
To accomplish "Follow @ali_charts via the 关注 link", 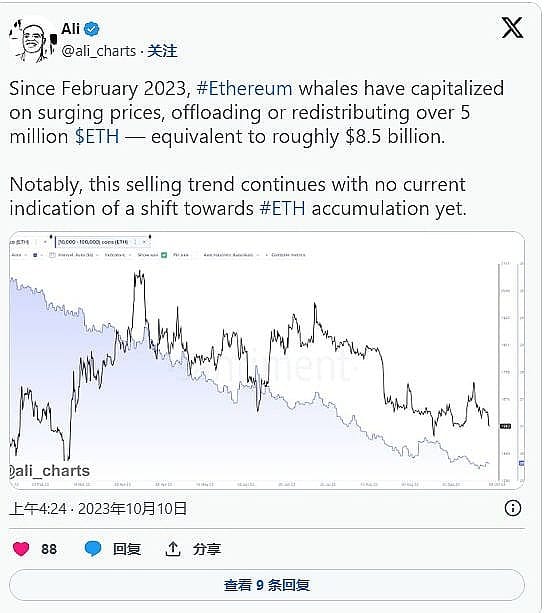I will (x=162, y=51).
